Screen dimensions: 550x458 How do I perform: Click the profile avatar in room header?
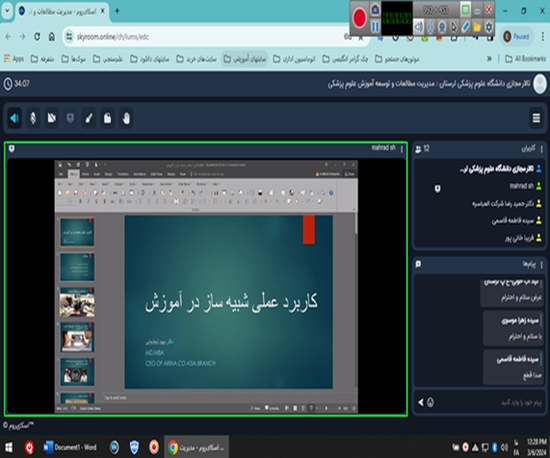[539, 84]
